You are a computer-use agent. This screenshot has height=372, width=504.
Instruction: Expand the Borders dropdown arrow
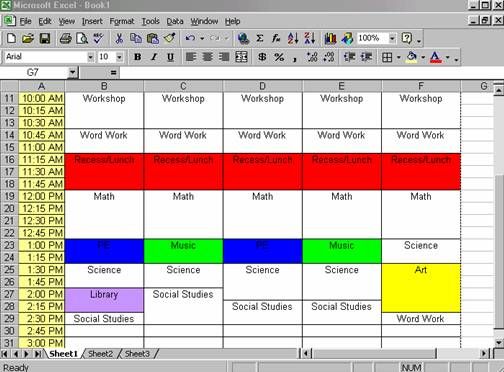398,58
